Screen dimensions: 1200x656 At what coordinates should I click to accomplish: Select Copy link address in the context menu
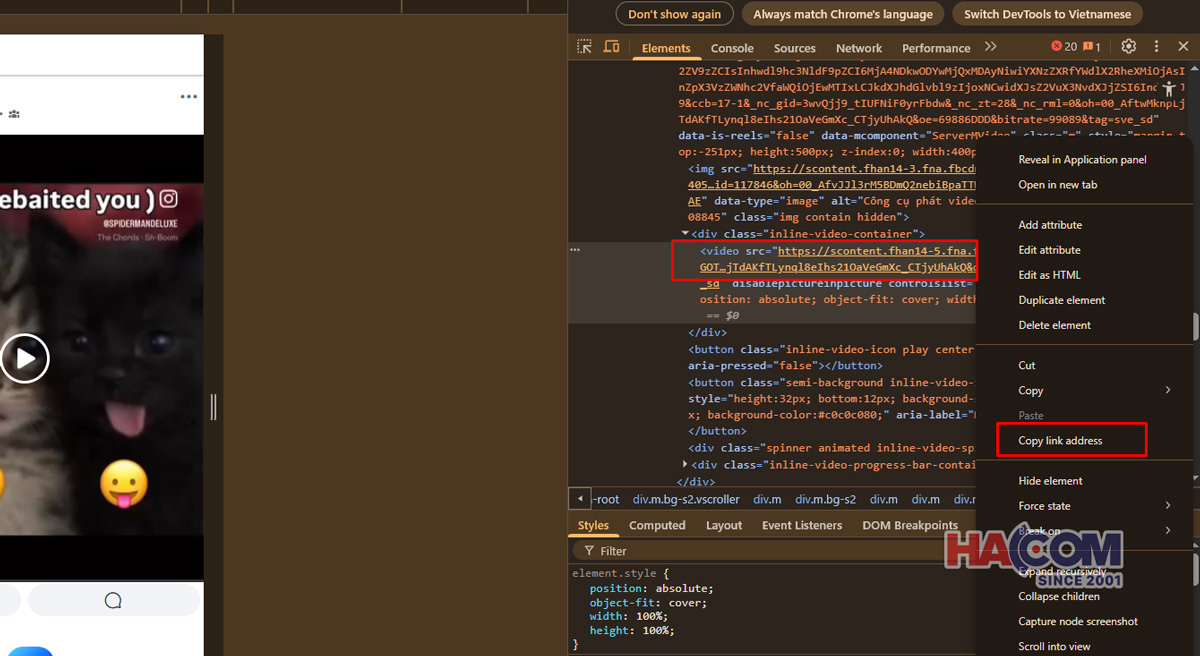(x=1060, y=441)
